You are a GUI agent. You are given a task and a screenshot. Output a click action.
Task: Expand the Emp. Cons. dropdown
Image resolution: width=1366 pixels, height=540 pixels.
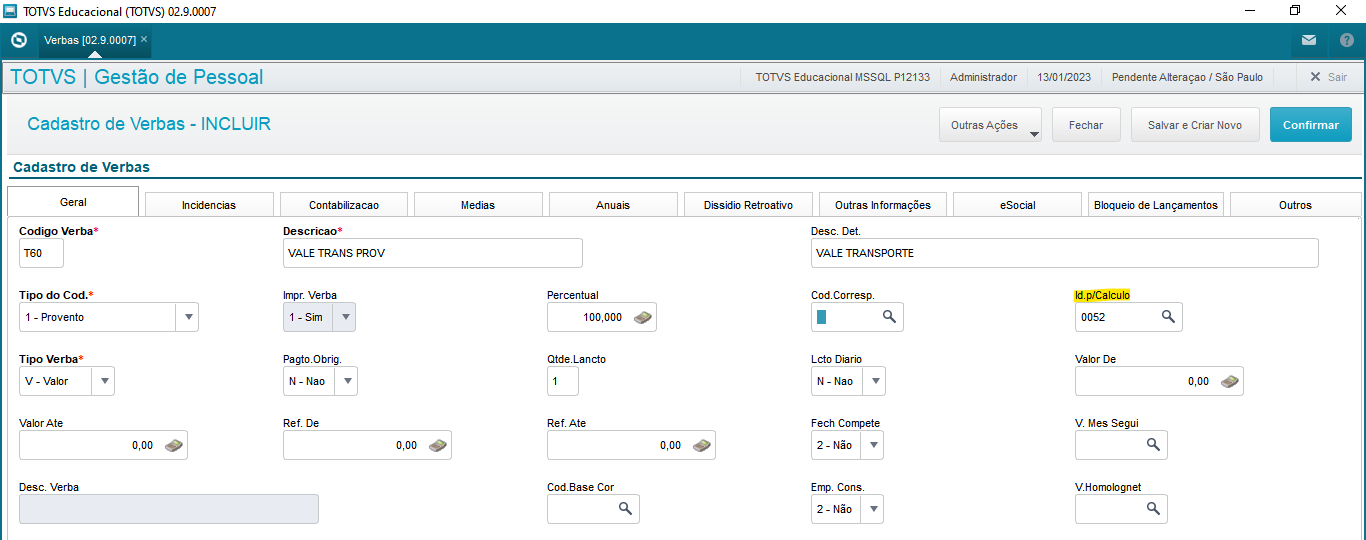pyautogui.click(x=873, y=509)
